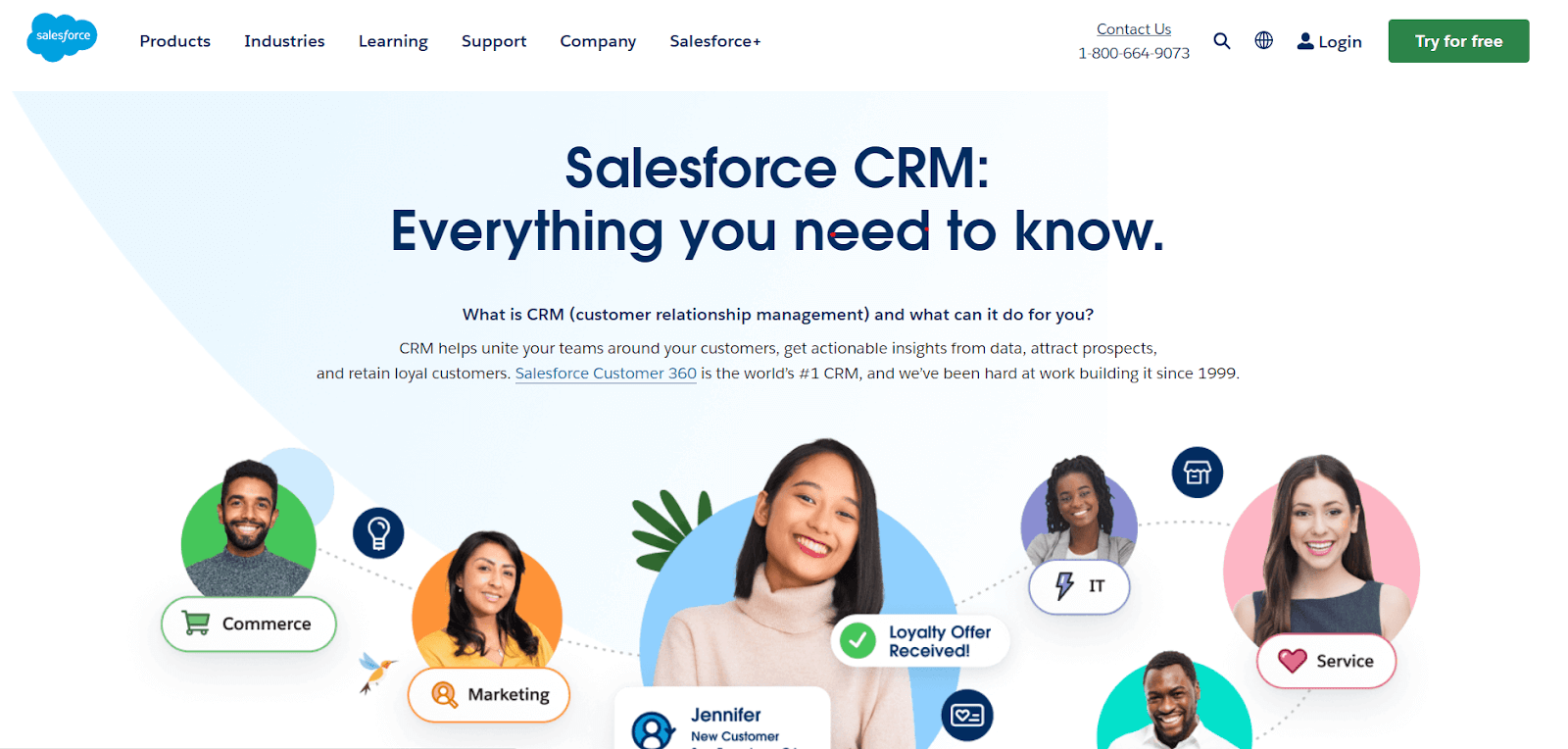Click the "CRM helps unite your teams" paragraph
This screenshot has width=1568, height=749.
click(778, 361)
